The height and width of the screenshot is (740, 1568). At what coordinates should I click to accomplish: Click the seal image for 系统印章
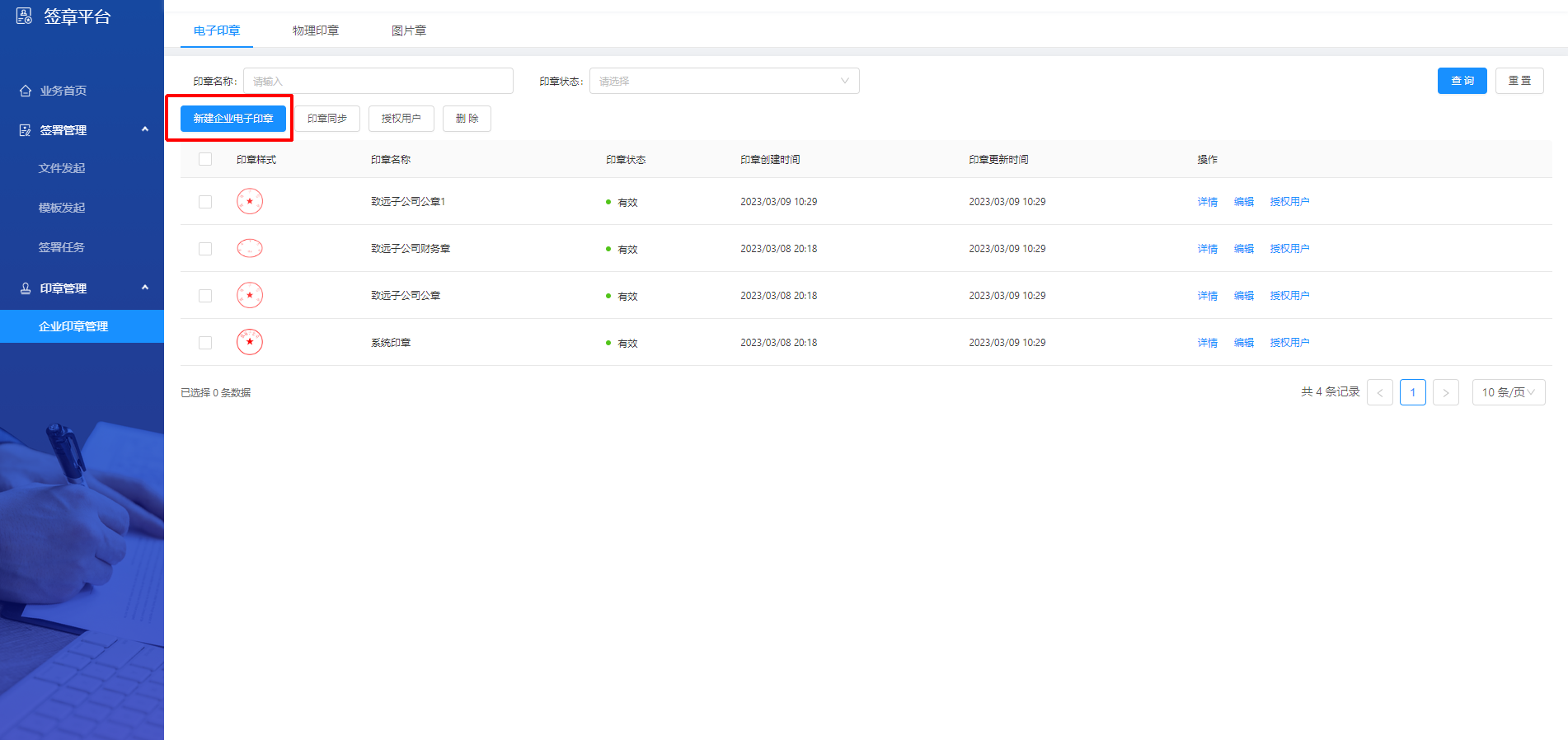coord(250,342)
